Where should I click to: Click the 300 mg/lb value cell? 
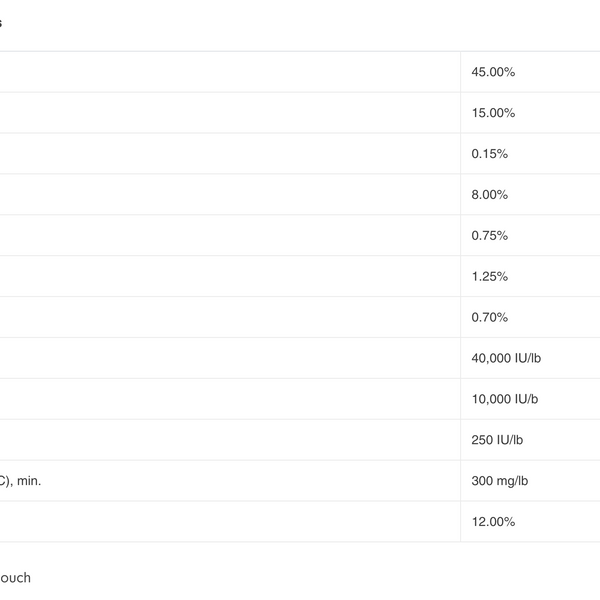click(x=500, y=481)
